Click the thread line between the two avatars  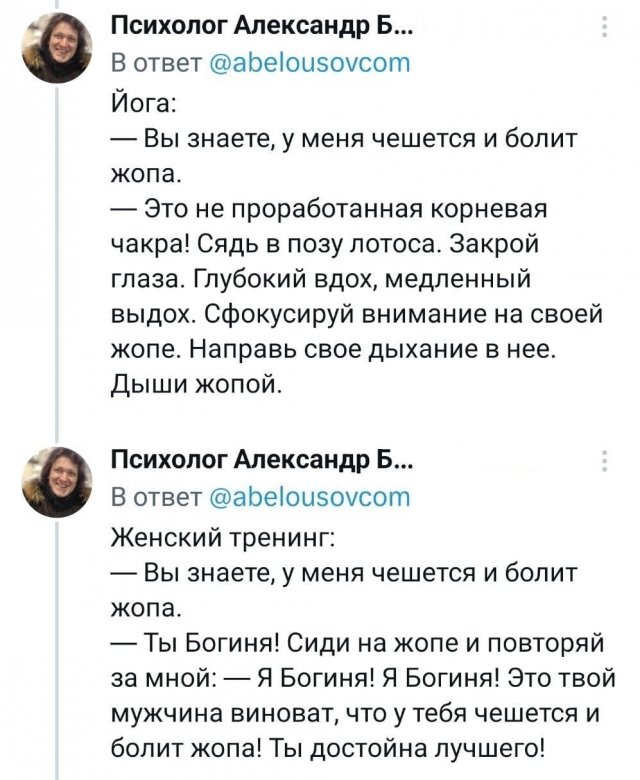(59, 260)
